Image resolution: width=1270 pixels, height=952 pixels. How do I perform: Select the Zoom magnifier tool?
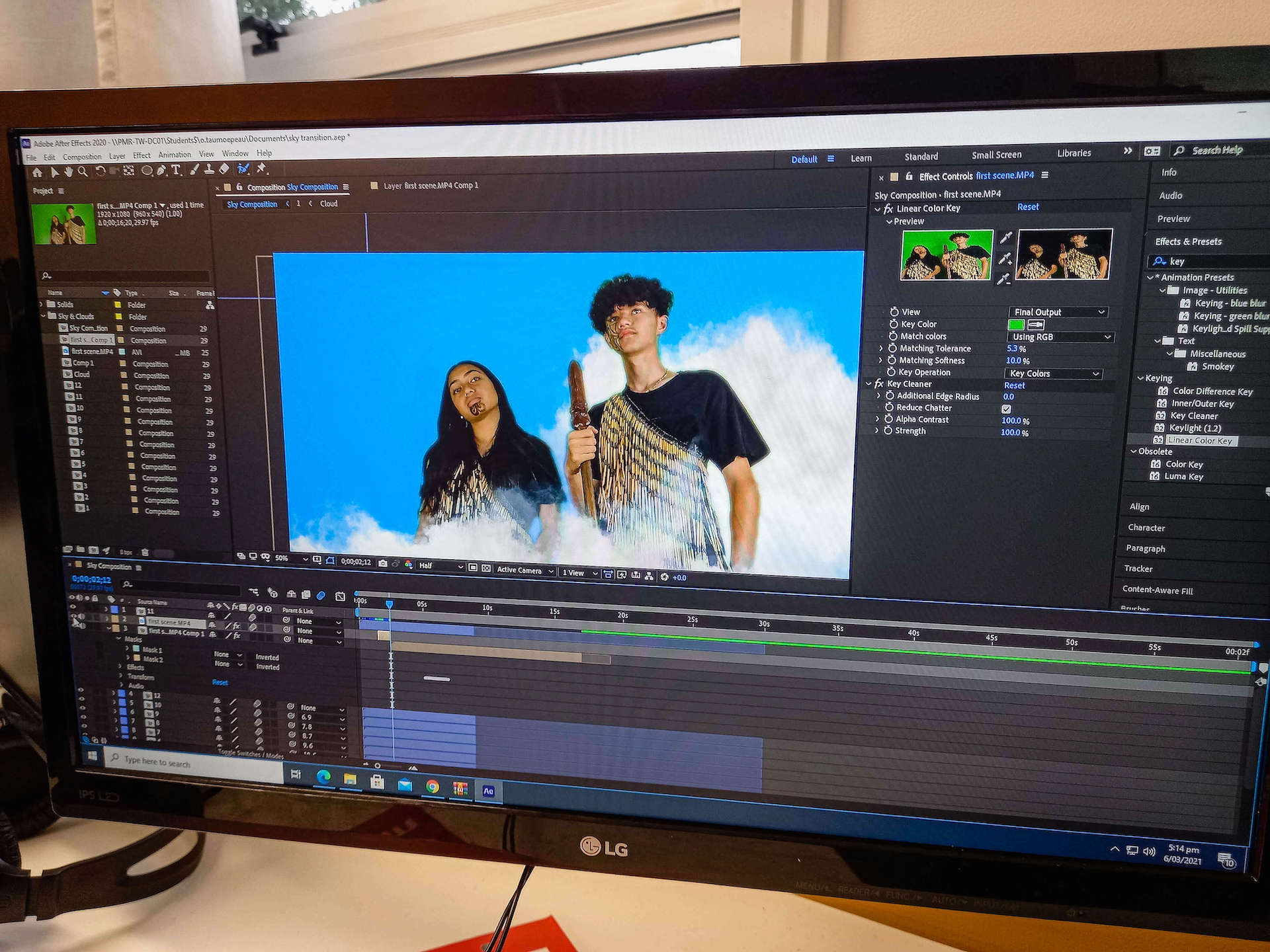tap(83, 172)
